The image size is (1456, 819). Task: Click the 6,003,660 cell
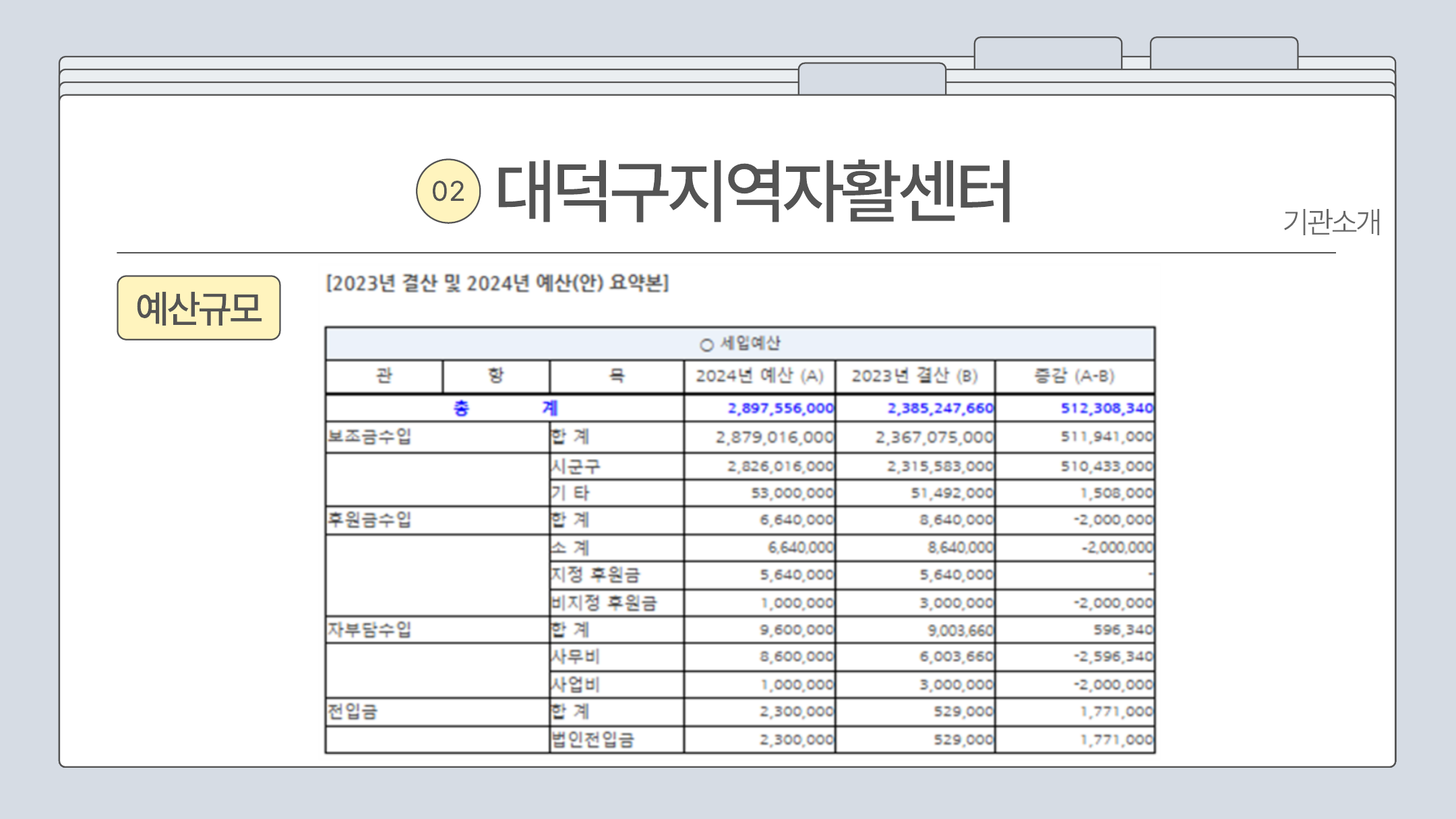coord(957,657)
